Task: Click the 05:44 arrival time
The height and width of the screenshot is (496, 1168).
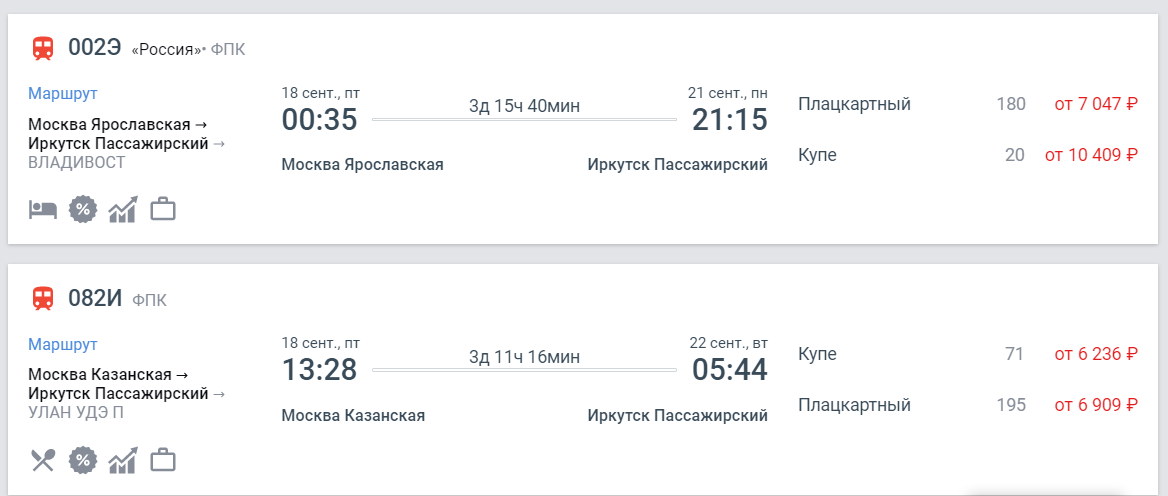Action: pyautogui.click(x=730, y=370)
